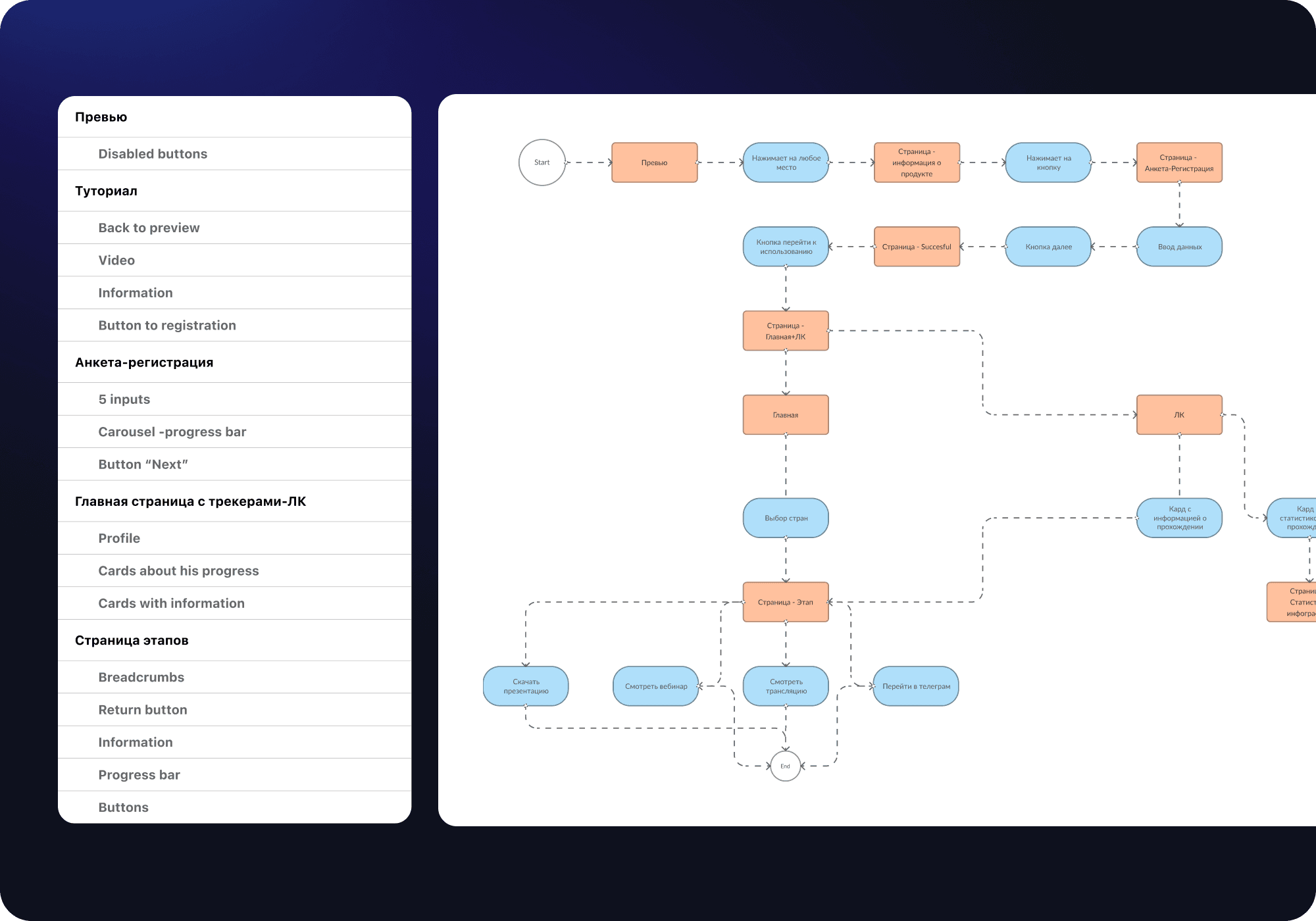Click the Кнопка далее node
1316x921 pixels.
[x=1048, y=247]
